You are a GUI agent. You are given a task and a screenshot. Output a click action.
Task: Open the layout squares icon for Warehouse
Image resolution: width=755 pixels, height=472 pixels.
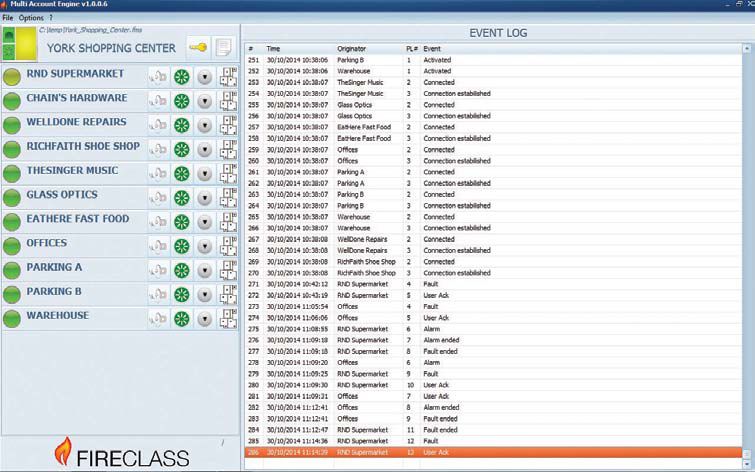point(228,318)
